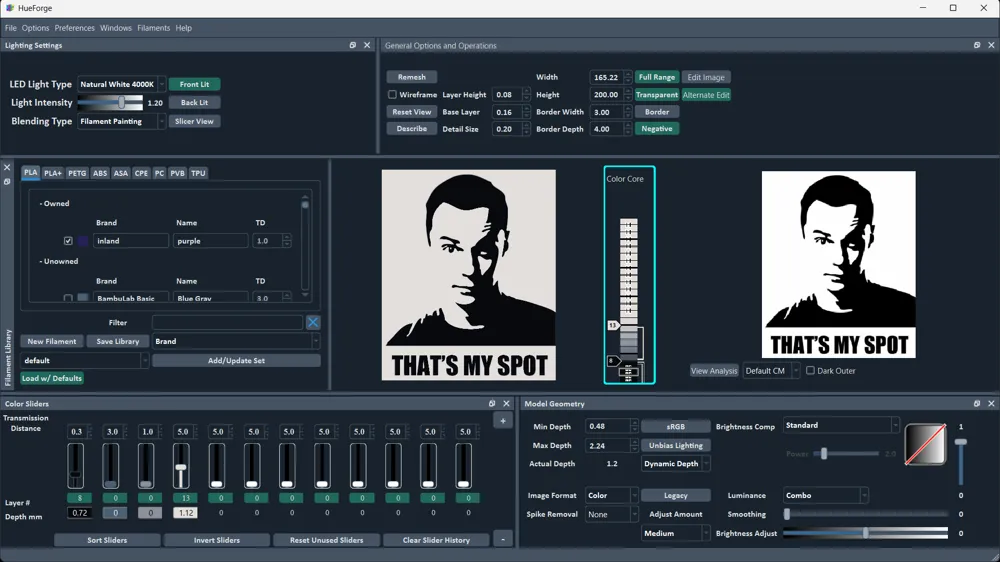Clear the filament filter with the X icon

(313, 322)
